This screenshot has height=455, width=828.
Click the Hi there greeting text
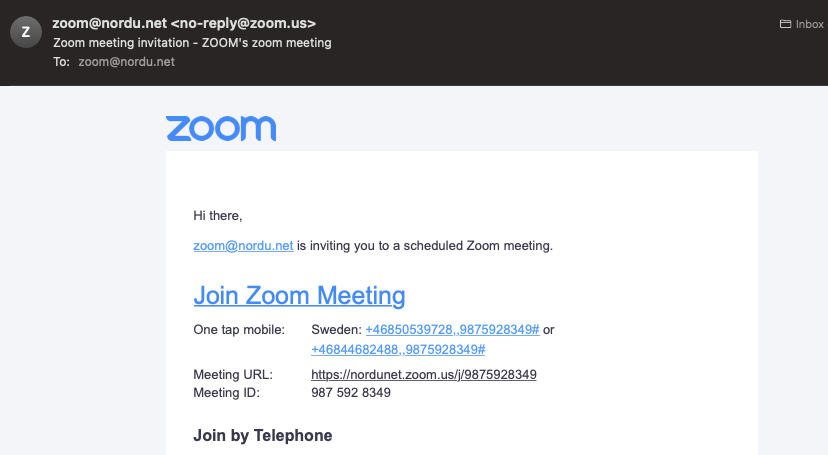coord(218,216)
